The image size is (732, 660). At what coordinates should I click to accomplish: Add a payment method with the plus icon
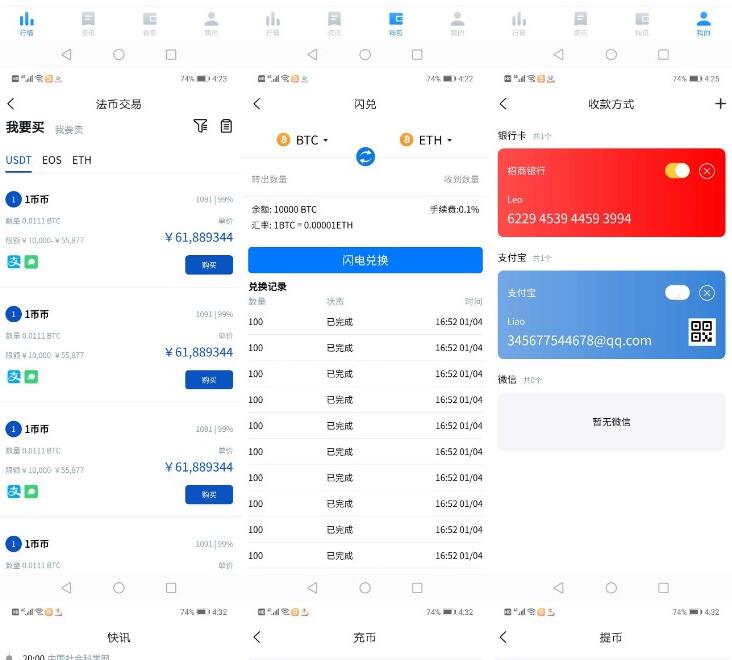pos(720,104)
